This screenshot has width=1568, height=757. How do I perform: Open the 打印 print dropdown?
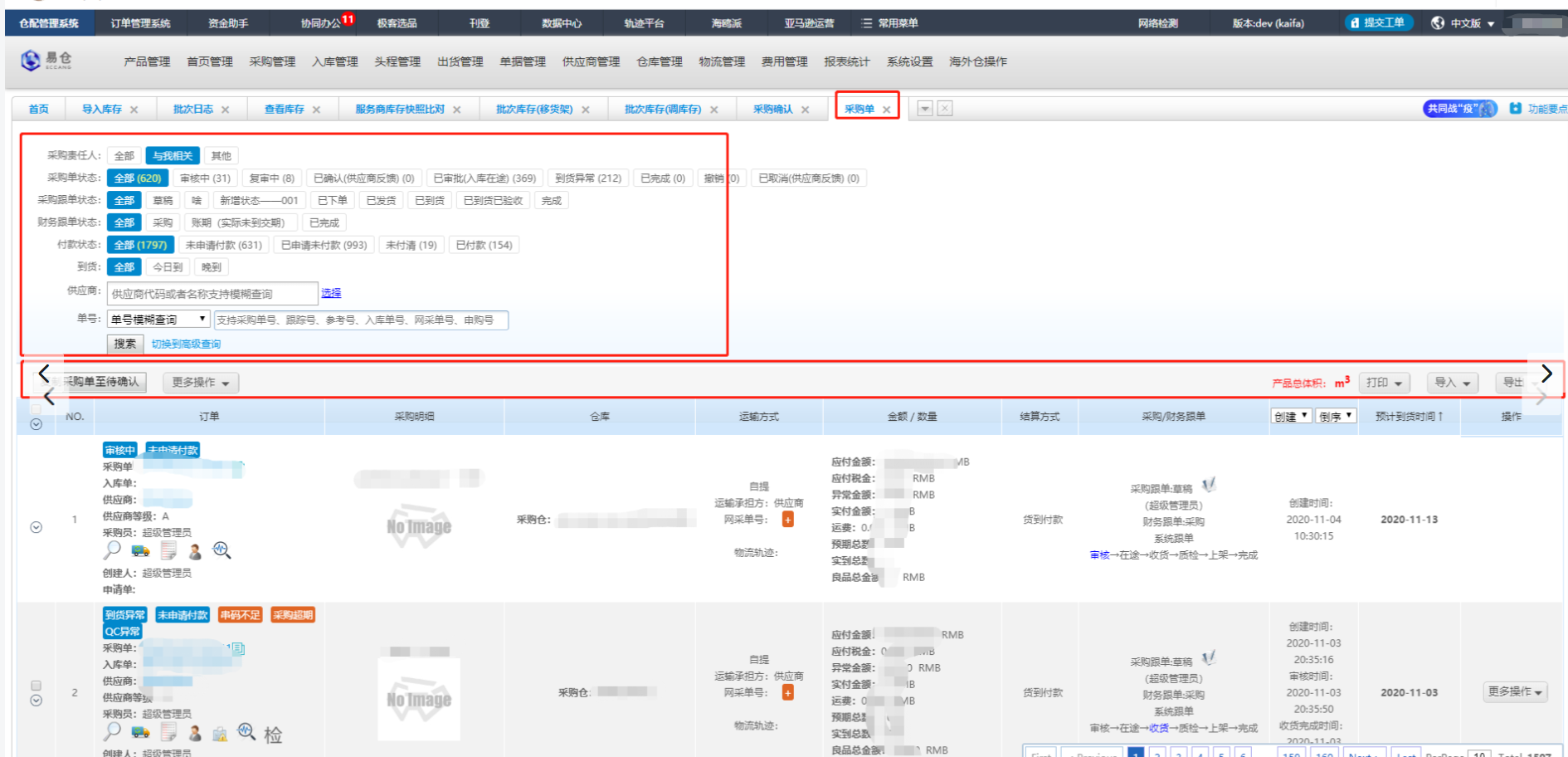click(x=1383, y=383)
